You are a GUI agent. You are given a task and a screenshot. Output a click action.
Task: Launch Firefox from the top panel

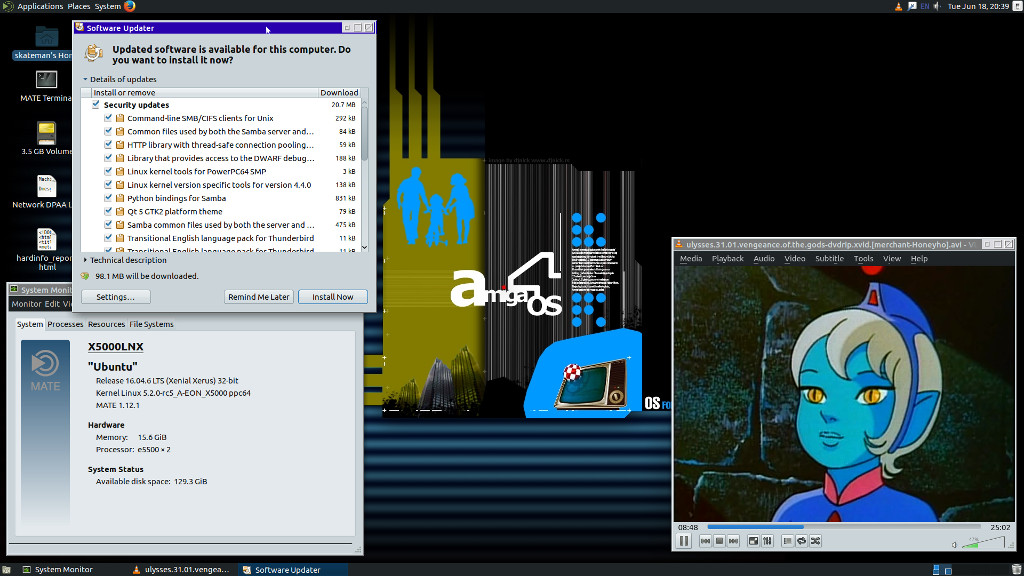(130, 6)
